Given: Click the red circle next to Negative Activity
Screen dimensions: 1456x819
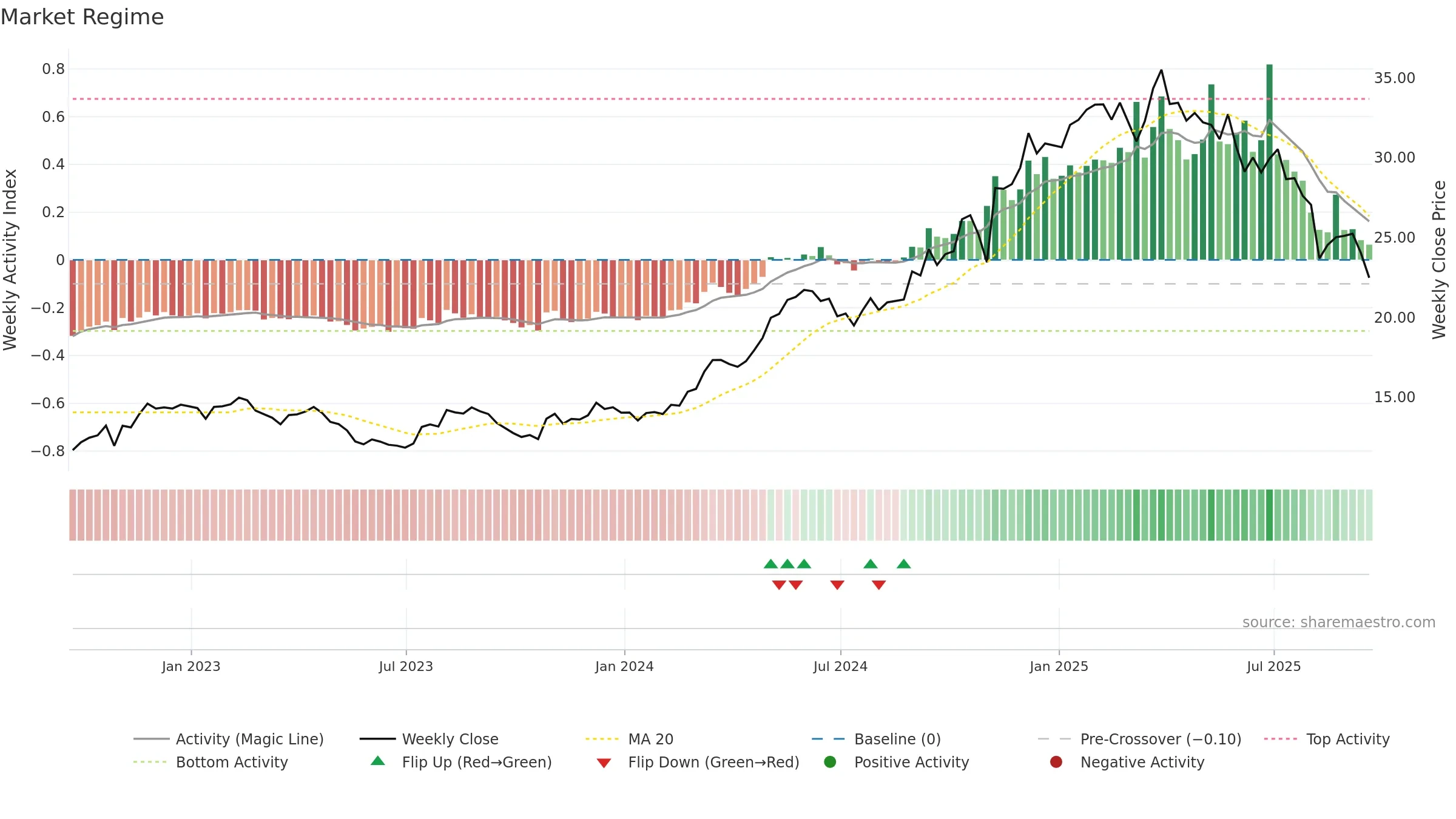Looking at the screenshot, I should [1056, 762].
